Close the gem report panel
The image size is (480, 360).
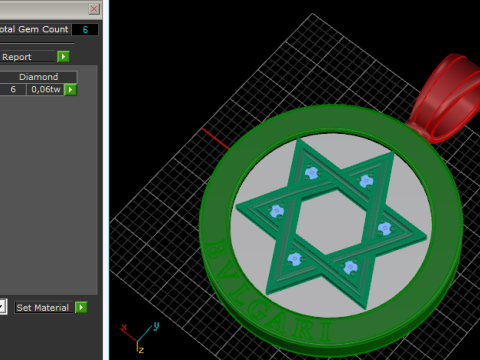(94, 9)
